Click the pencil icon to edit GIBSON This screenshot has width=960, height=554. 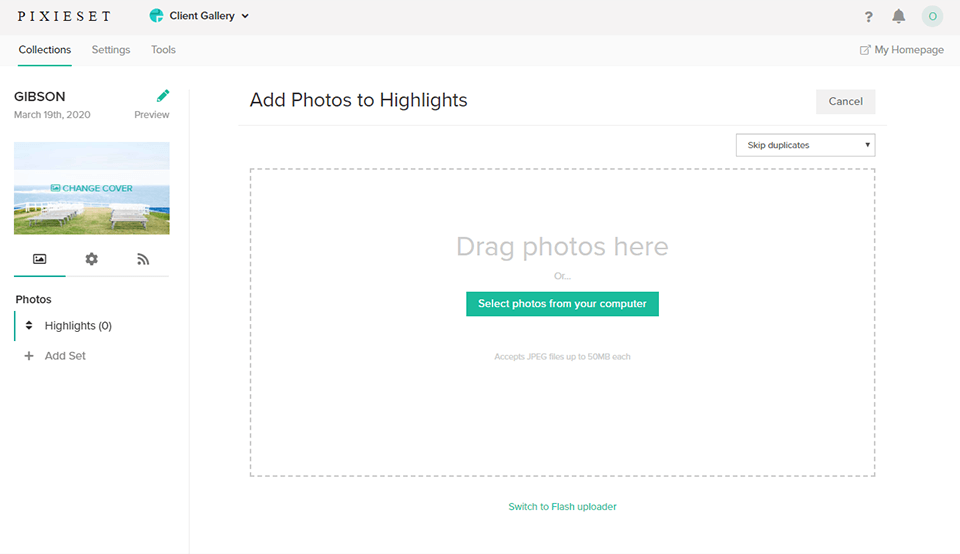click(163, 95)
